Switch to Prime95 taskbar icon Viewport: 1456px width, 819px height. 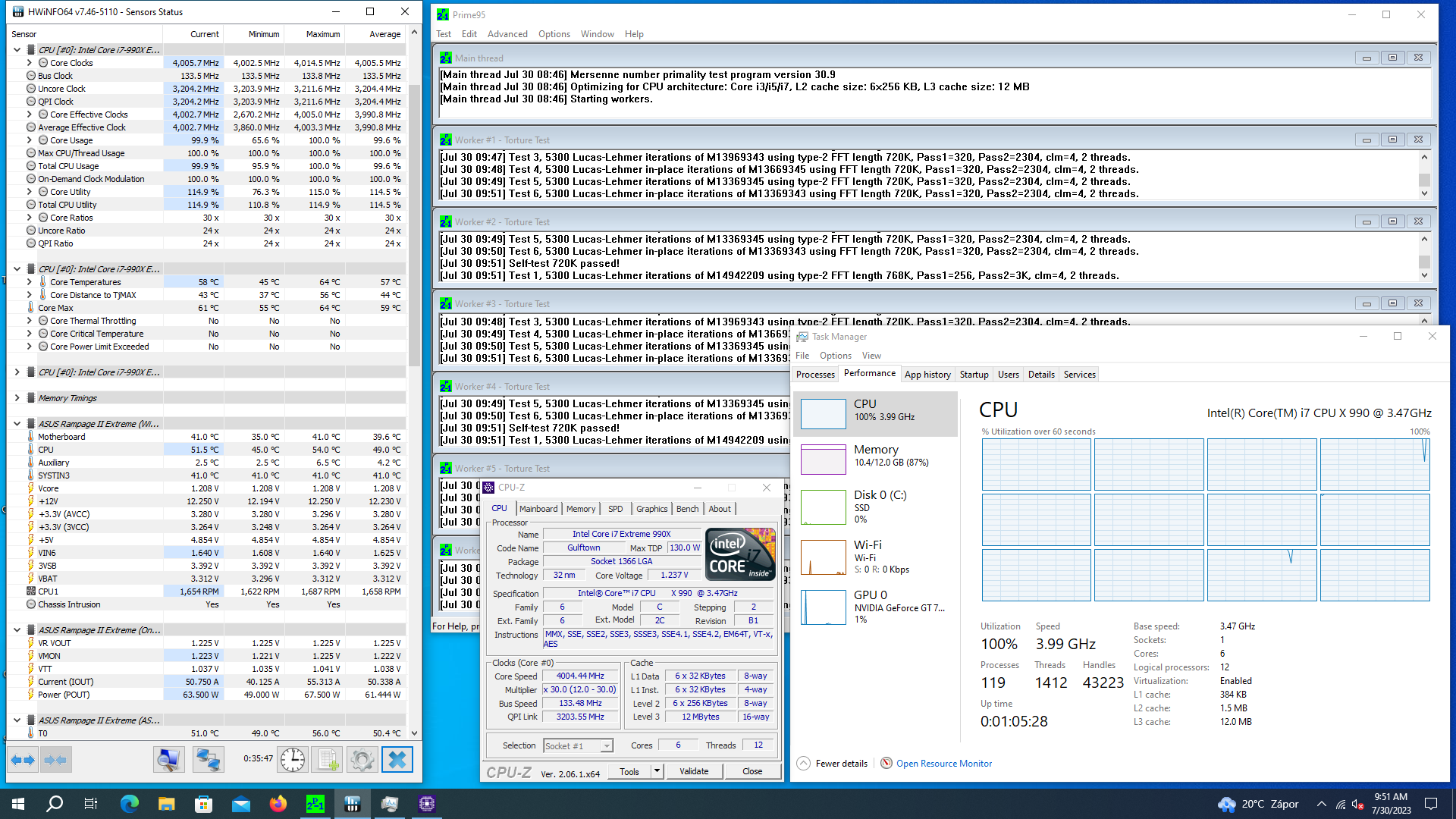[315, 804]
